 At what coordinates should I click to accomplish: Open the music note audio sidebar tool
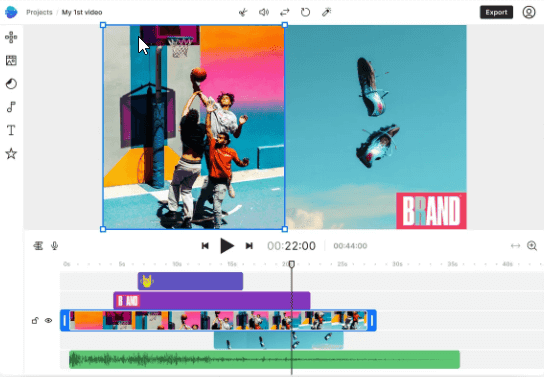(11, 107)
